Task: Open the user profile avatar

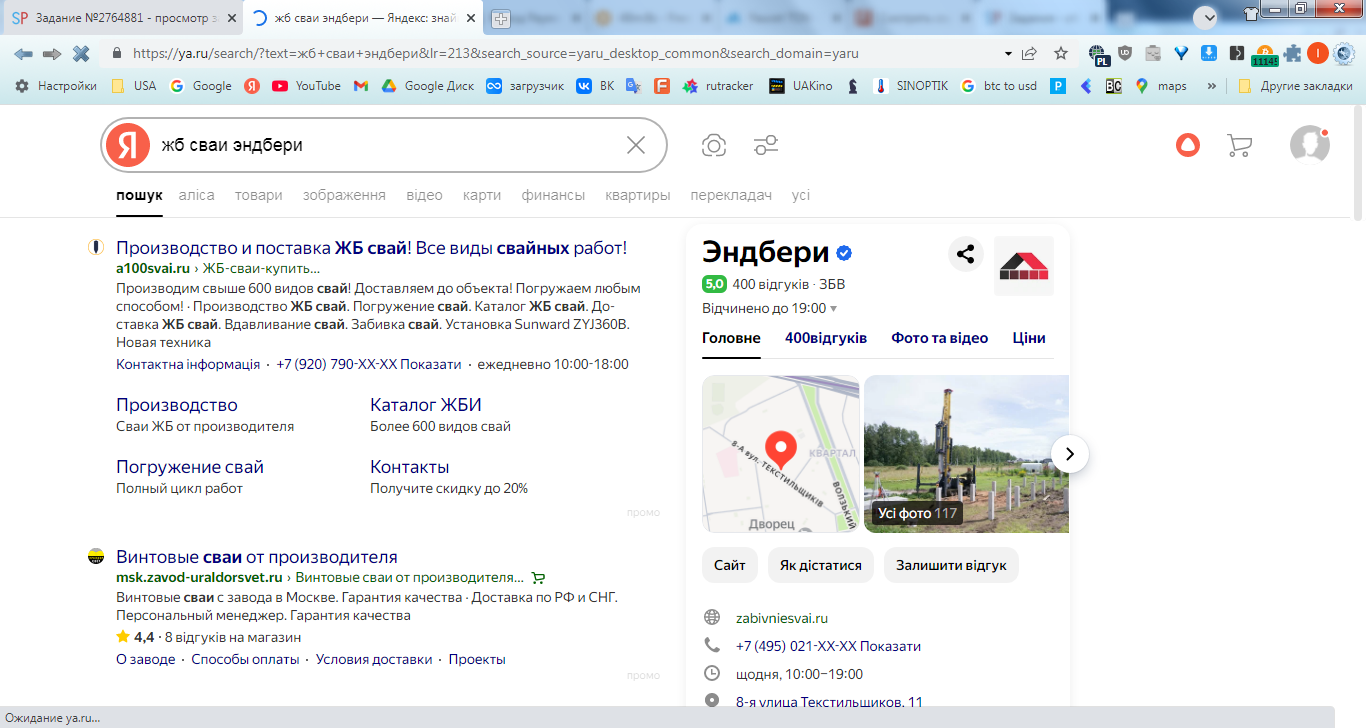Action: click(1309, 145)
